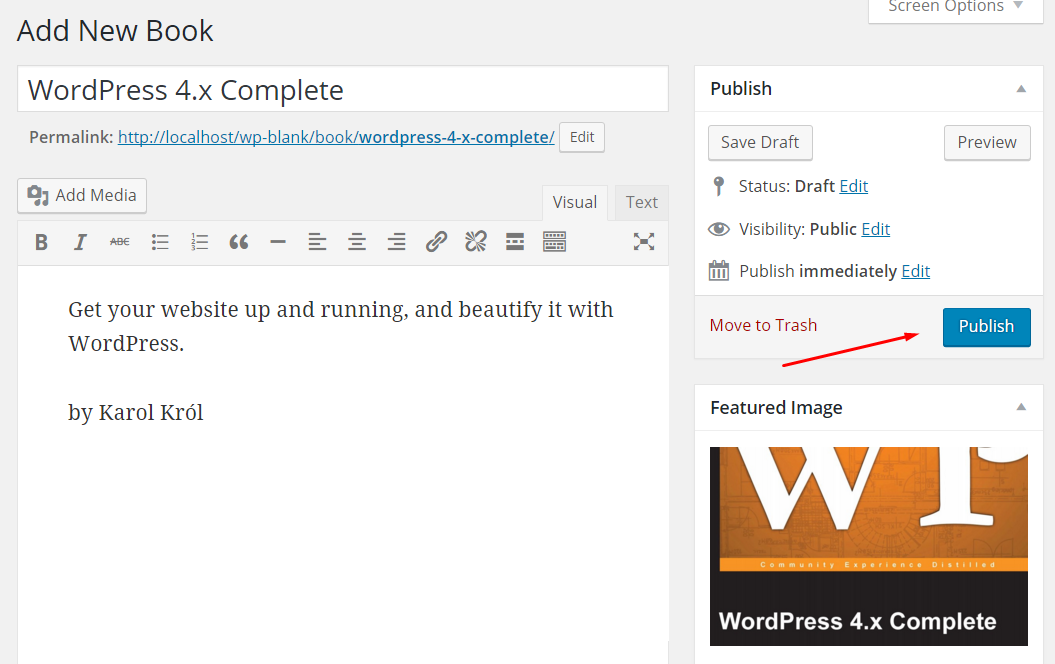
Task: Switch to the Visual editor tab
Action: click(x=575, y=202)
